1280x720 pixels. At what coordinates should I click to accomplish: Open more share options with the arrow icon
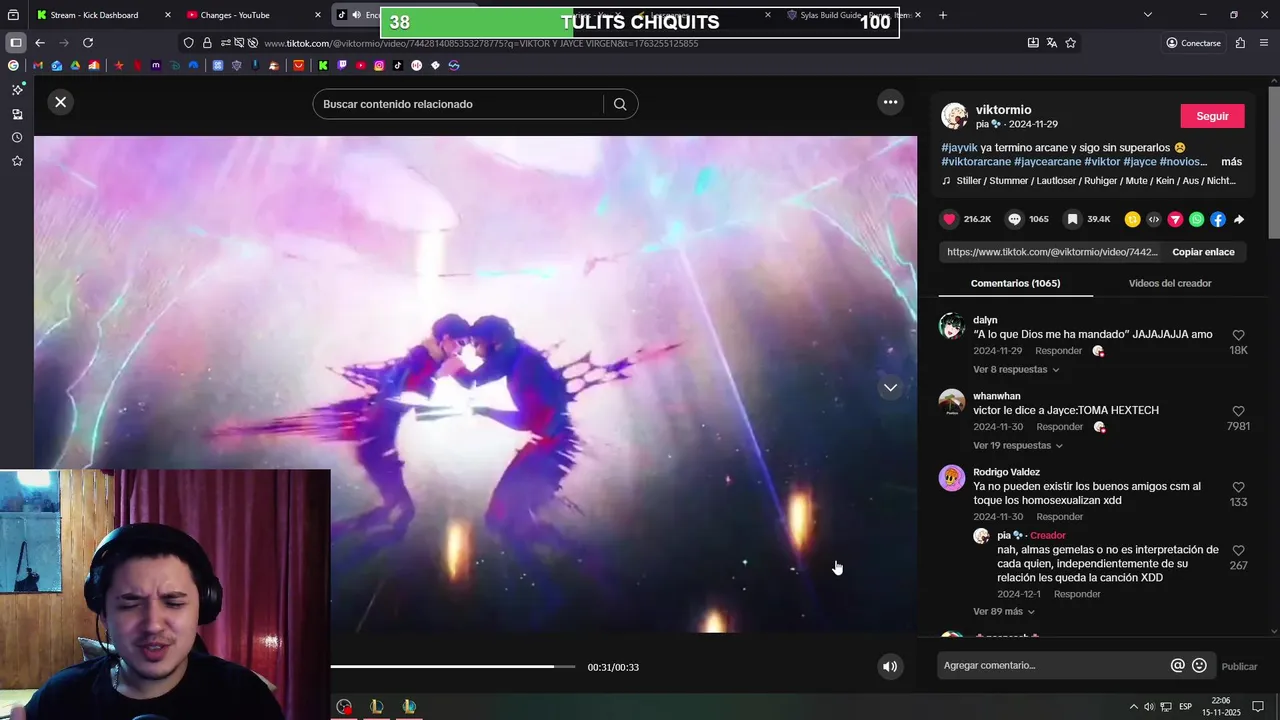point(1239,219)
